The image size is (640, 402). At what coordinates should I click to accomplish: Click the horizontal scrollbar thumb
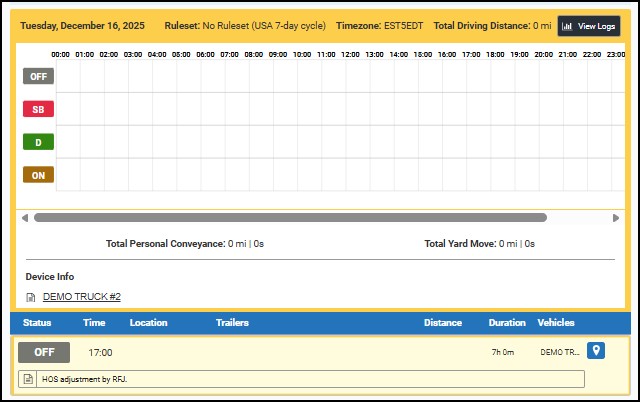290,217
